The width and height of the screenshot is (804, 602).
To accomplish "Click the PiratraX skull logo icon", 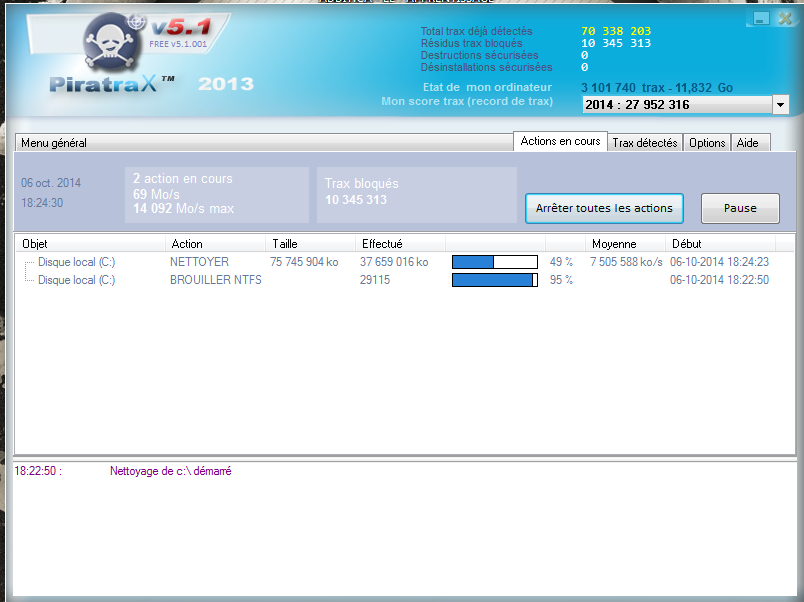I will coord(112,43).
